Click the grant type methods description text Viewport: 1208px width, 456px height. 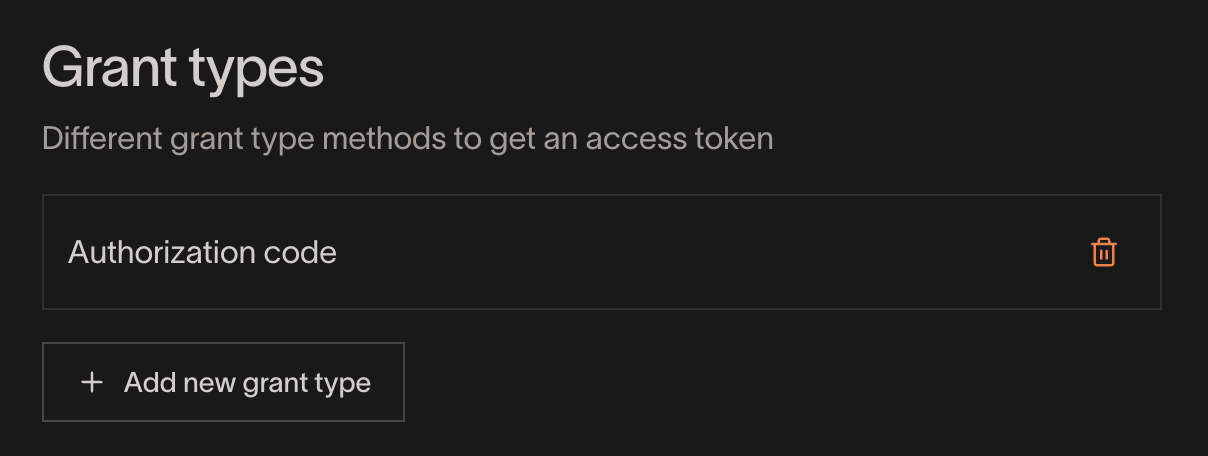pyautogui.click(x=408, y=138)
